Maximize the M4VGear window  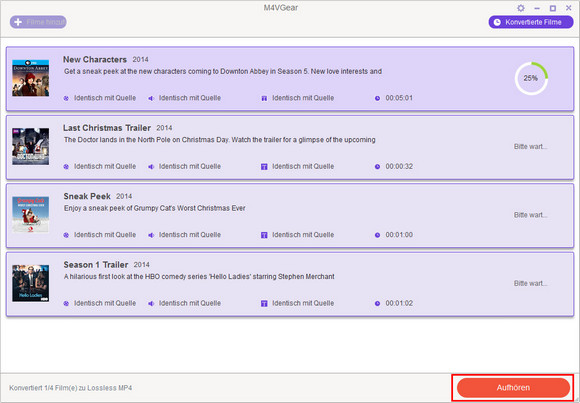[553, 8]
